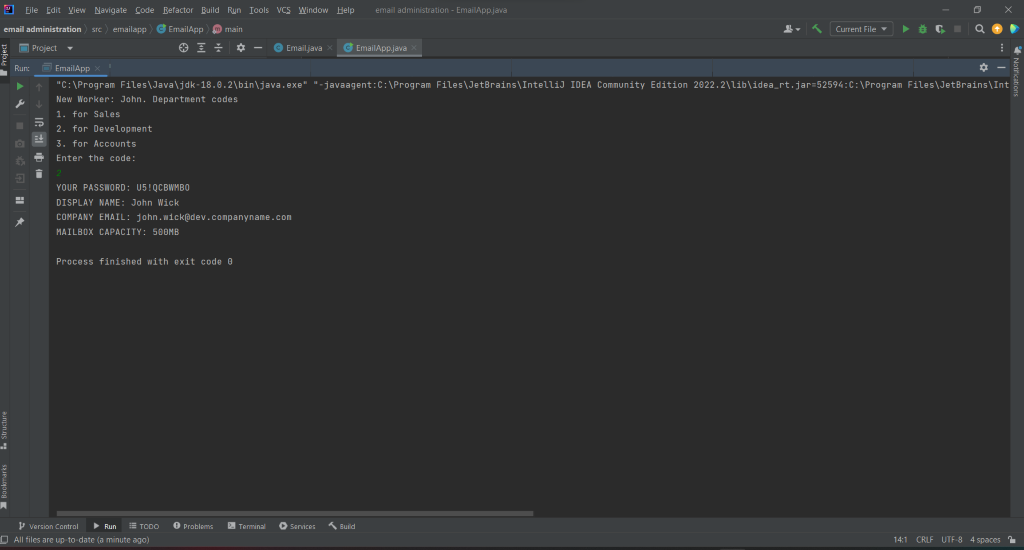
Task: Click the attach debugger bug icon in Run panel
Action: pos(20,161)
